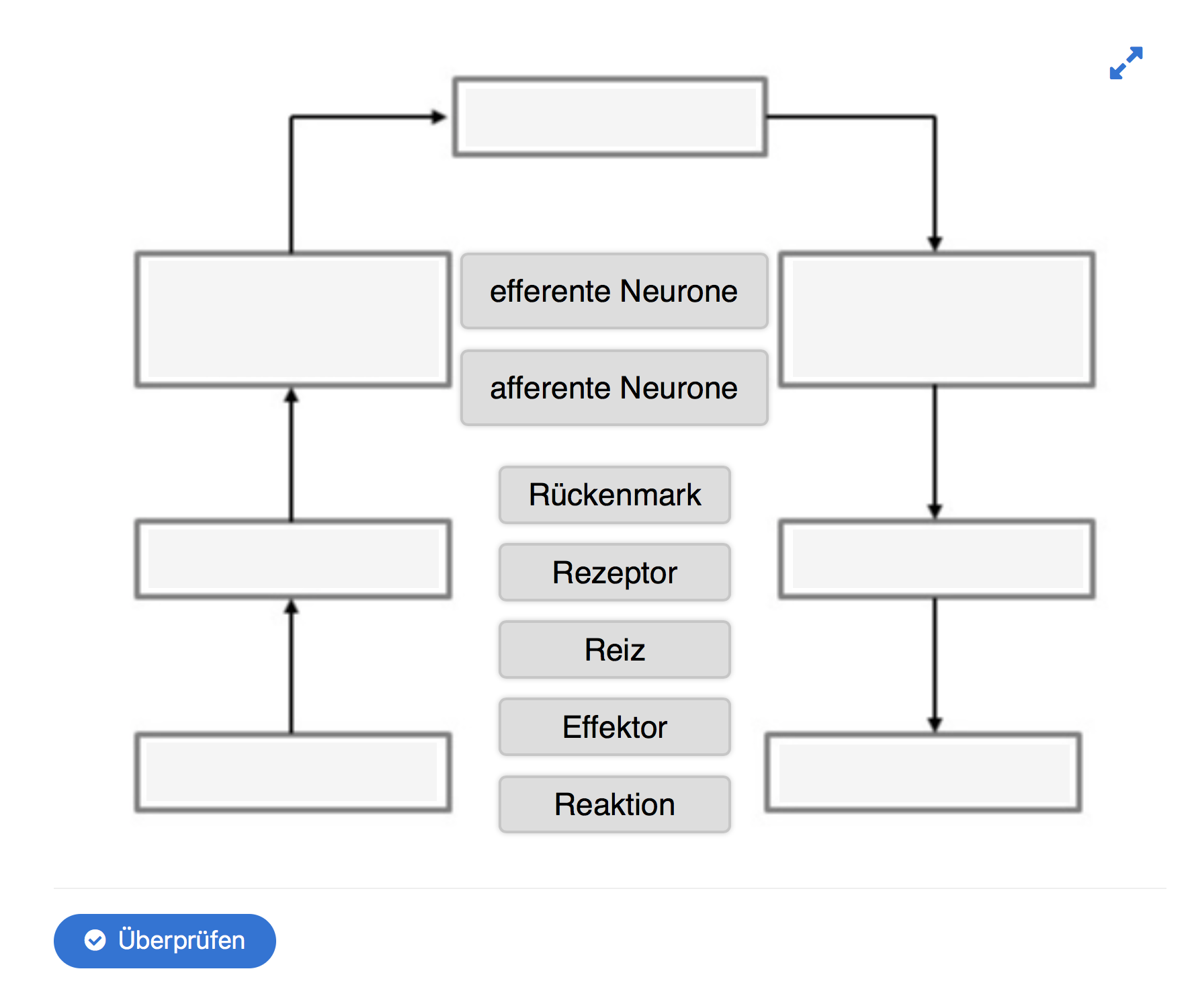Select the 'afferente Neurone' label
Viewport: 1188px width, 1008px height.
tap(614, 388)
